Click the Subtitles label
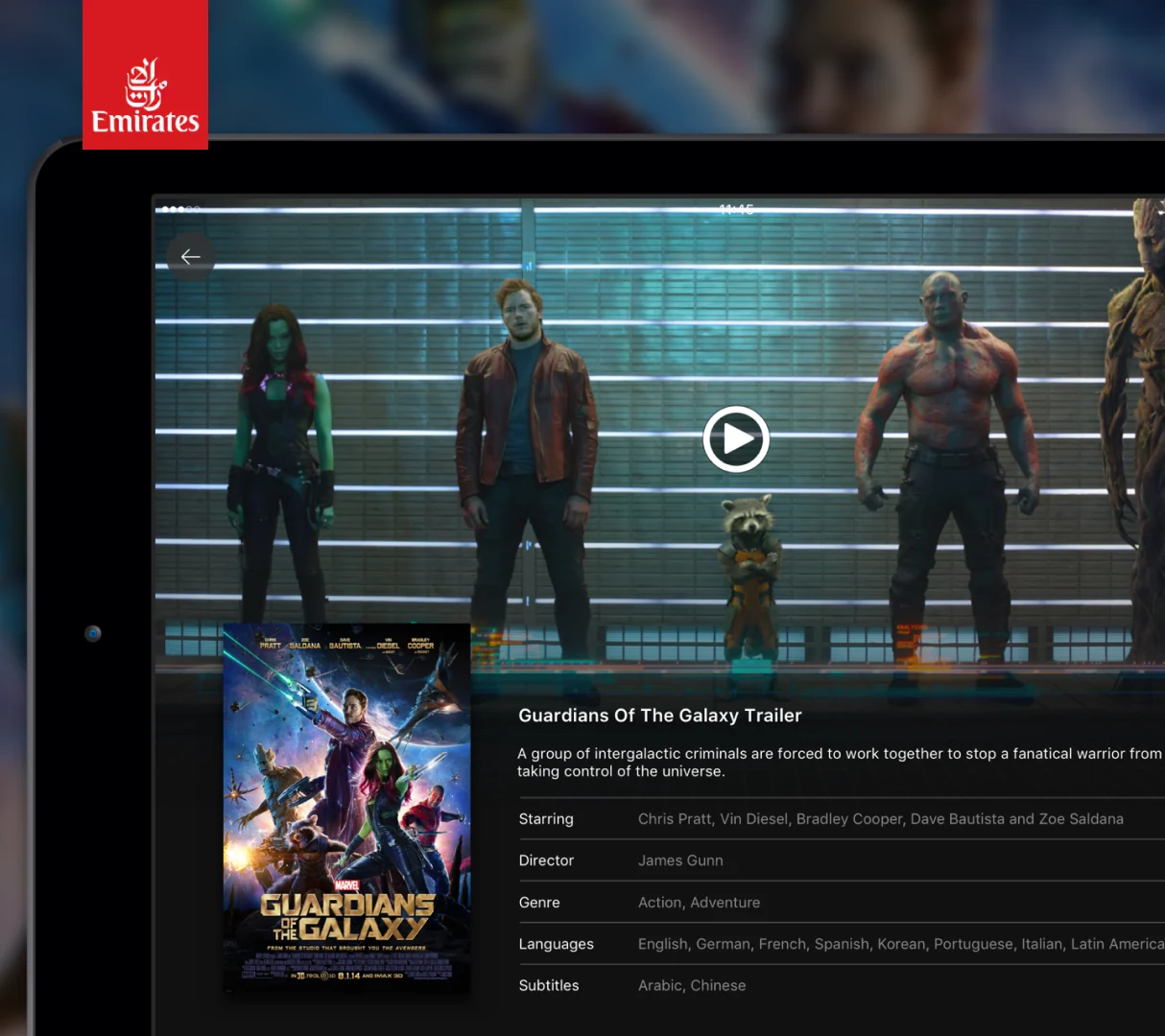 coord(549,985)
